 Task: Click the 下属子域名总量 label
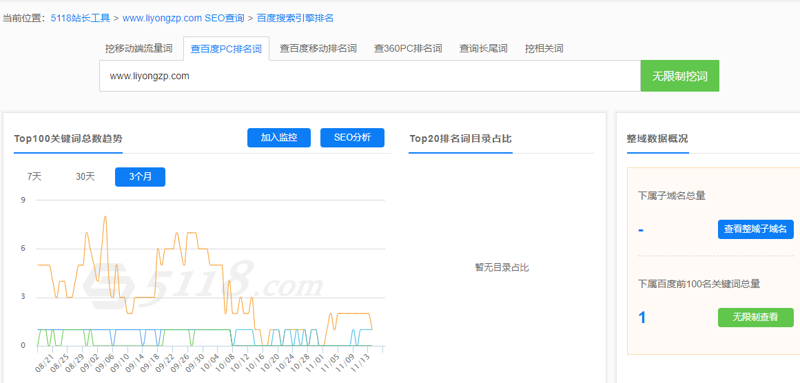point(671,195)
